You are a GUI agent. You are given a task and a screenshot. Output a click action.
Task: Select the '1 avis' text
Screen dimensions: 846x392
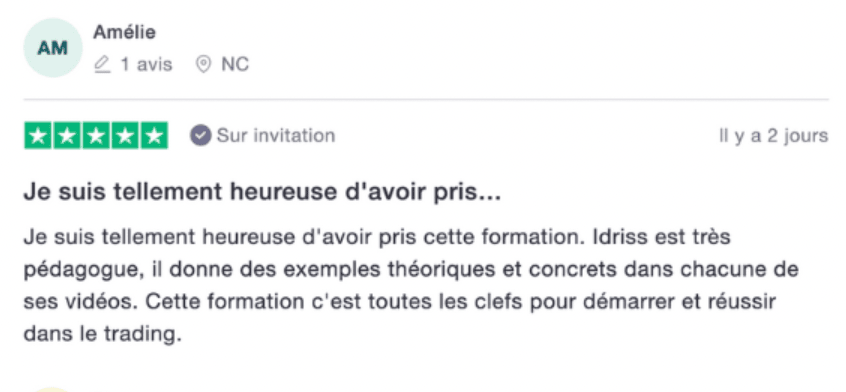click(146, 65)
